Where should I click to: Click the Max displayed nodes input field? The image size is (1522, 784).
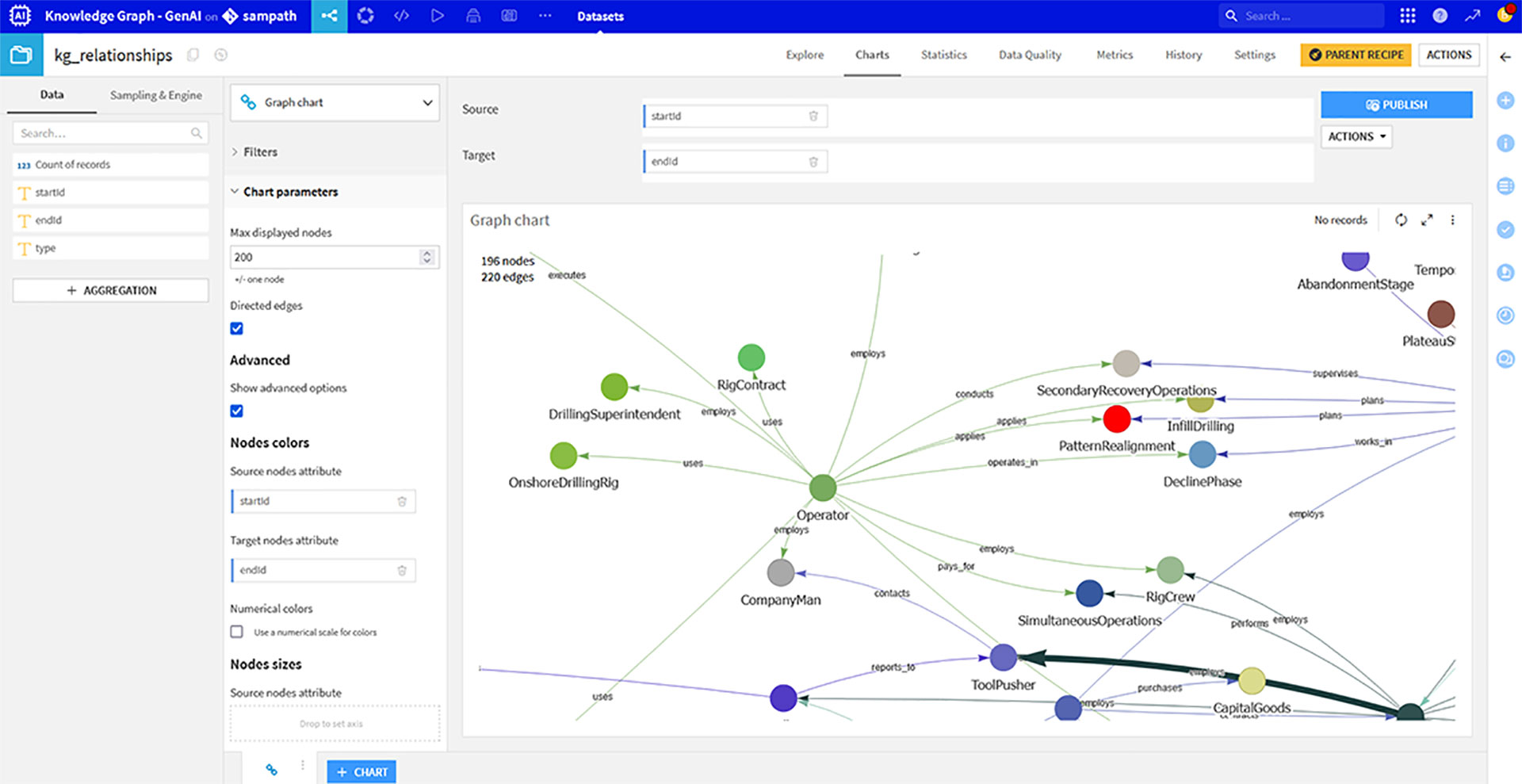point(325,257)
